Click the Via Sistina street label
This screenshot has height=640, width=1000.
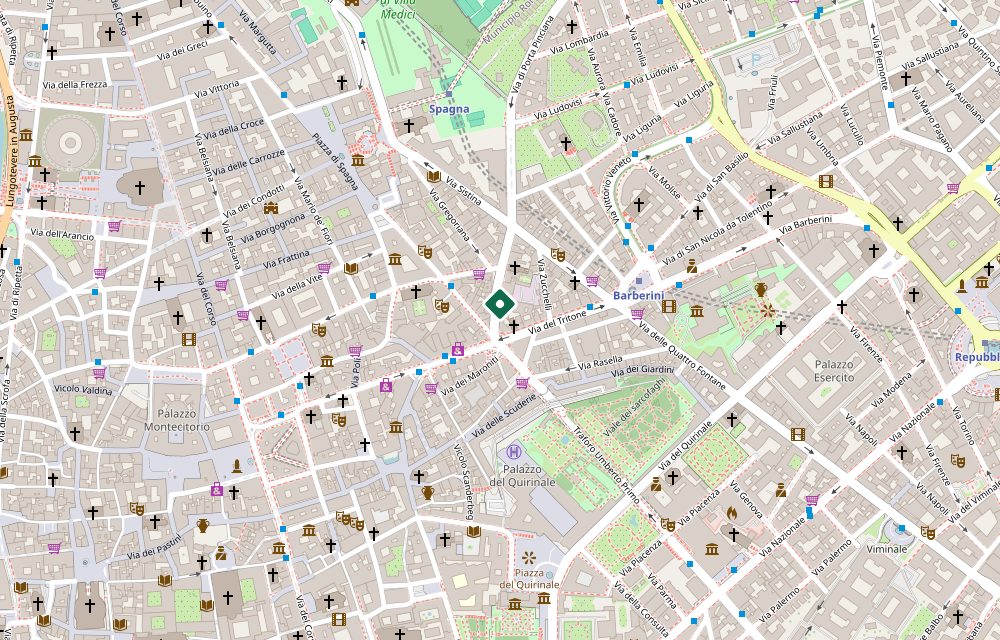(464, 191)
